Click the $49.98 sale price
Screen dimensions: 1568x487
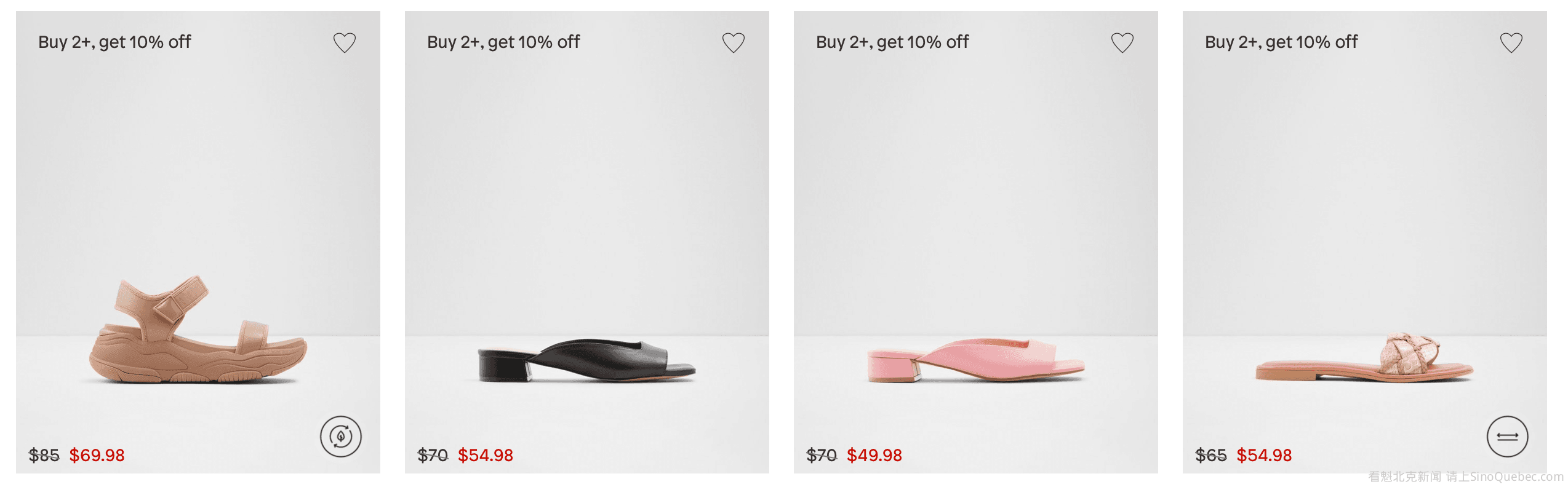[x=874, y=455]
